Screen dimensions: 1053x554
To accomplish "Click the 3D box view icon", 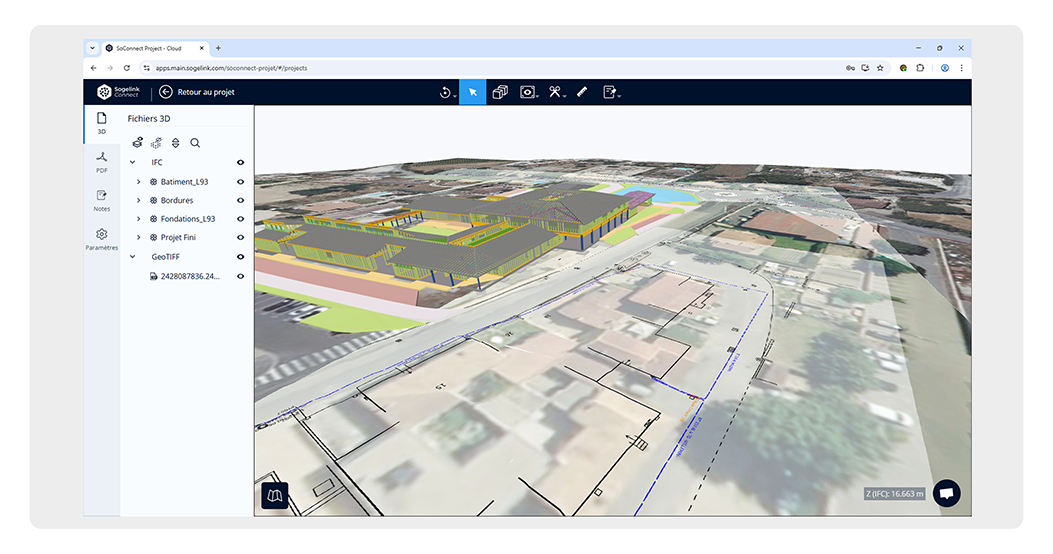I will (x=500, y=92).
